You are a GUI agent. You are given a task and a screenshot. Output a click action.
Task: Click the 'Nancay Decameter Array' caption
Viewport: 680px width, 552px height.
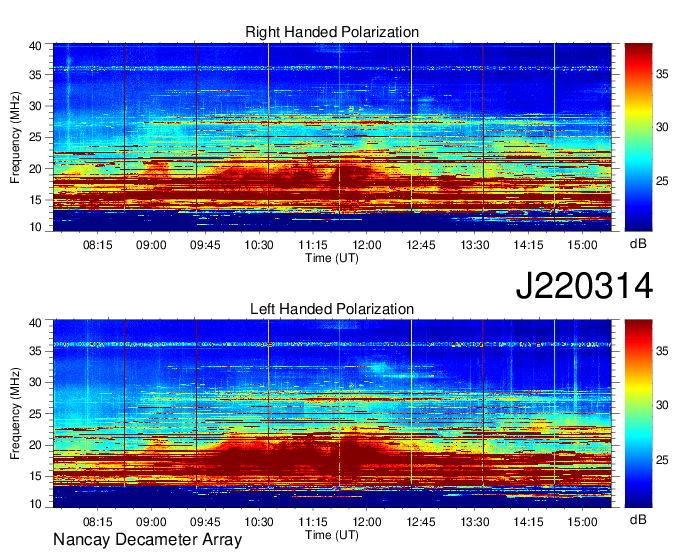(147, 539)
